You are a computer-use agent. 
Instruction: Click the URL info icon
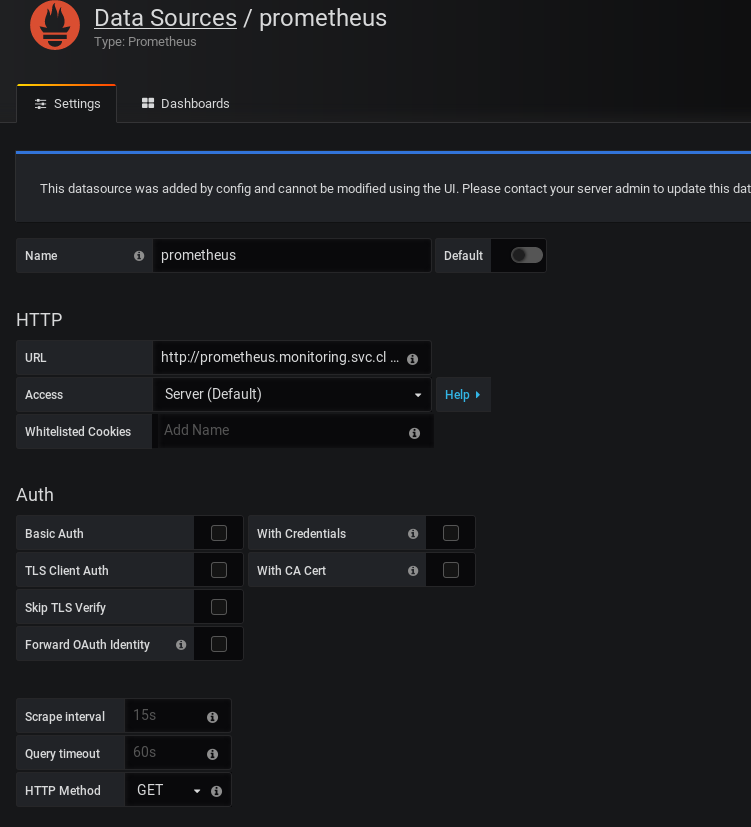click(x=412, y=359)
